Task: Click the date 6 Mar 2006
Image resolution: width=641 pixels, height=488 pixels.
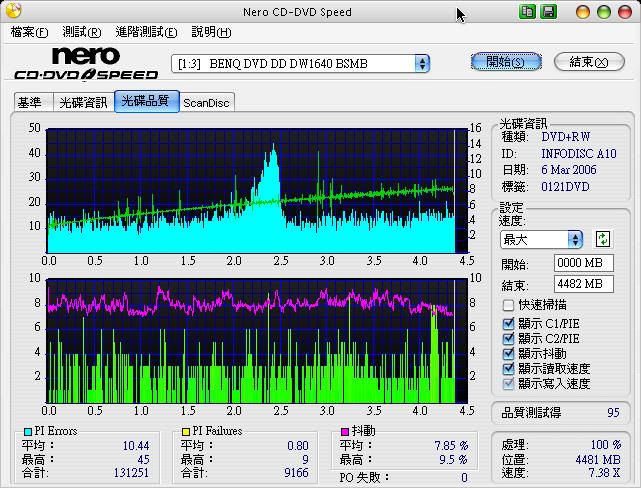Action: point(569,170)
